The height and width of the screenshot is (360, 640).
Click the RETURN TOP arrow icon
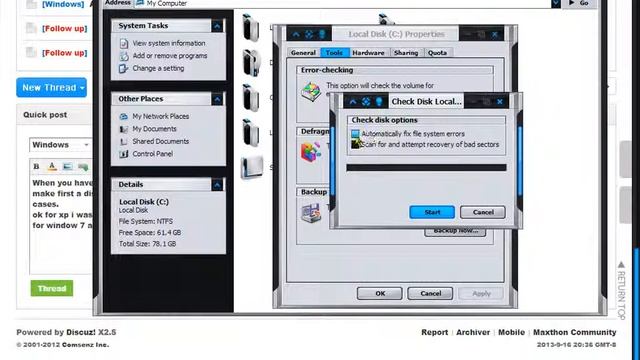point(621,264)
